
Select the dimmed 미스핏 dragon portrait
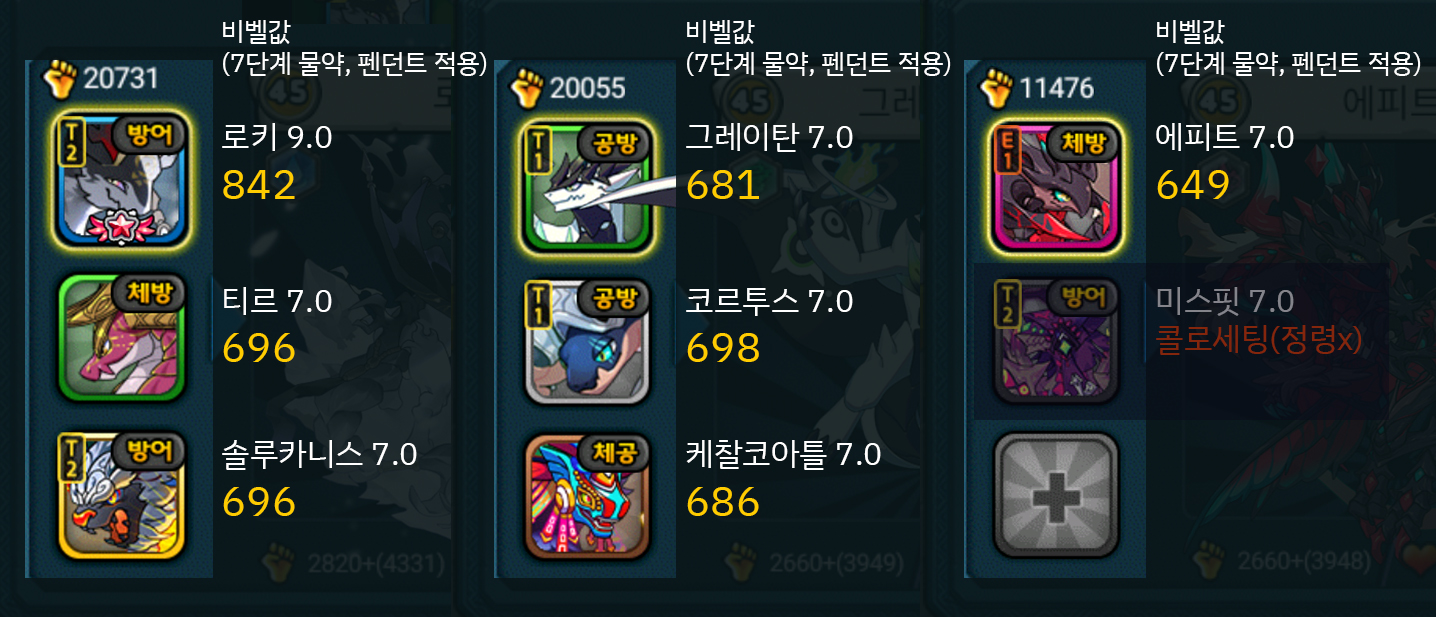[1056, 340]
